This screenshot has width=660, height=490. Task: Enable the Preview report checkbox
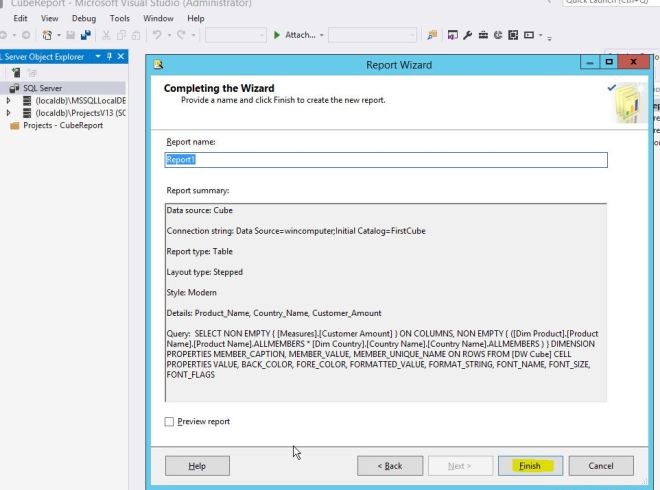(x=170, y=421)
